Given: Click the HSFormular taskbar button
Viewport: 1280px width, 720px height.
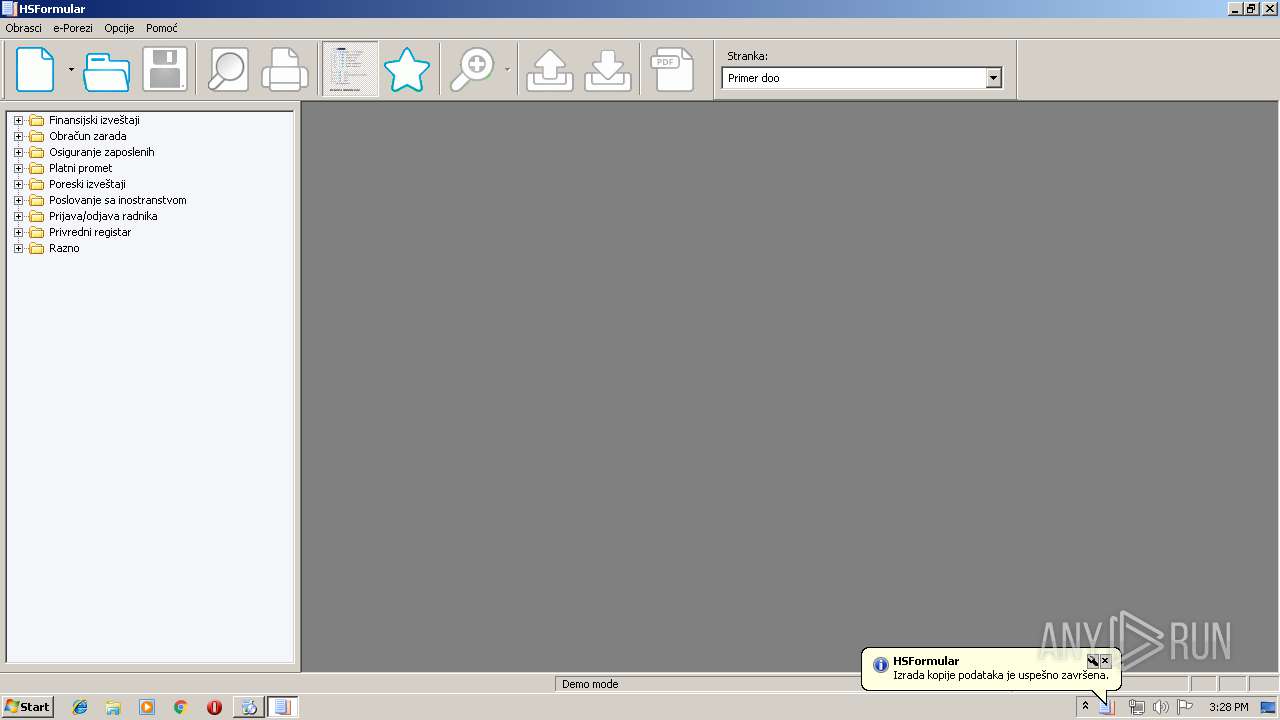Looking at the screenshot, I should pos(282,707).
